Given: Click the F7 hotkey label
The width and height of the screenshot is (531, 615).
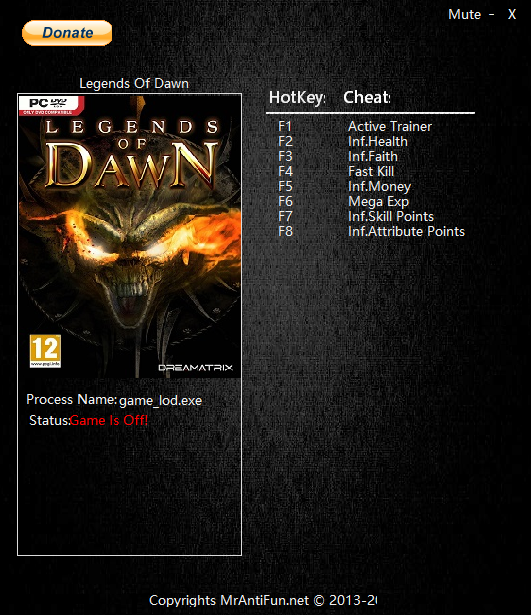Looking at the screenshot, I should [x=286, y=217].
